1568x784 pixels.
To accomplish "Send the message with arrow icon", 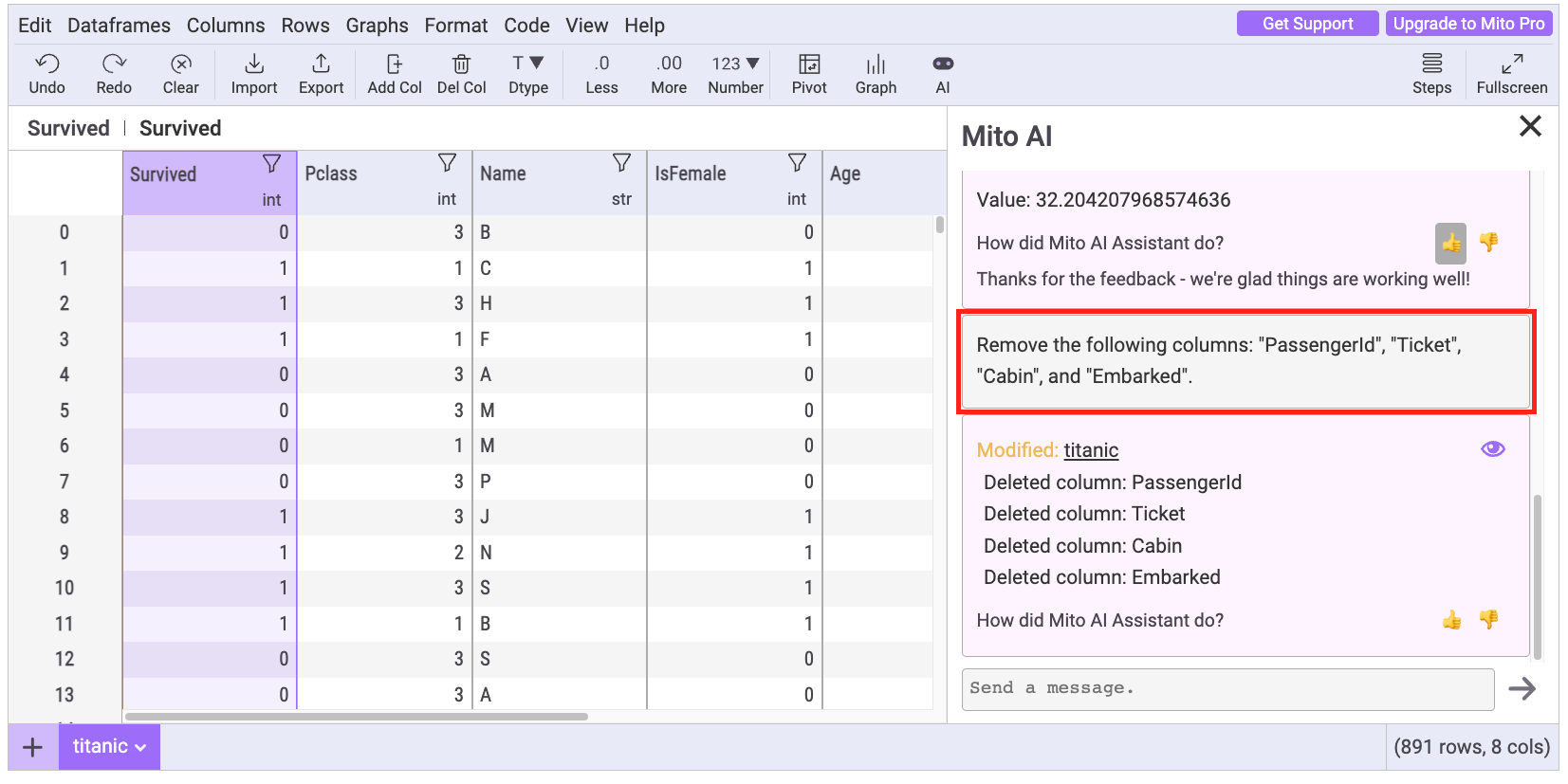I will [x=1522, y=689].
